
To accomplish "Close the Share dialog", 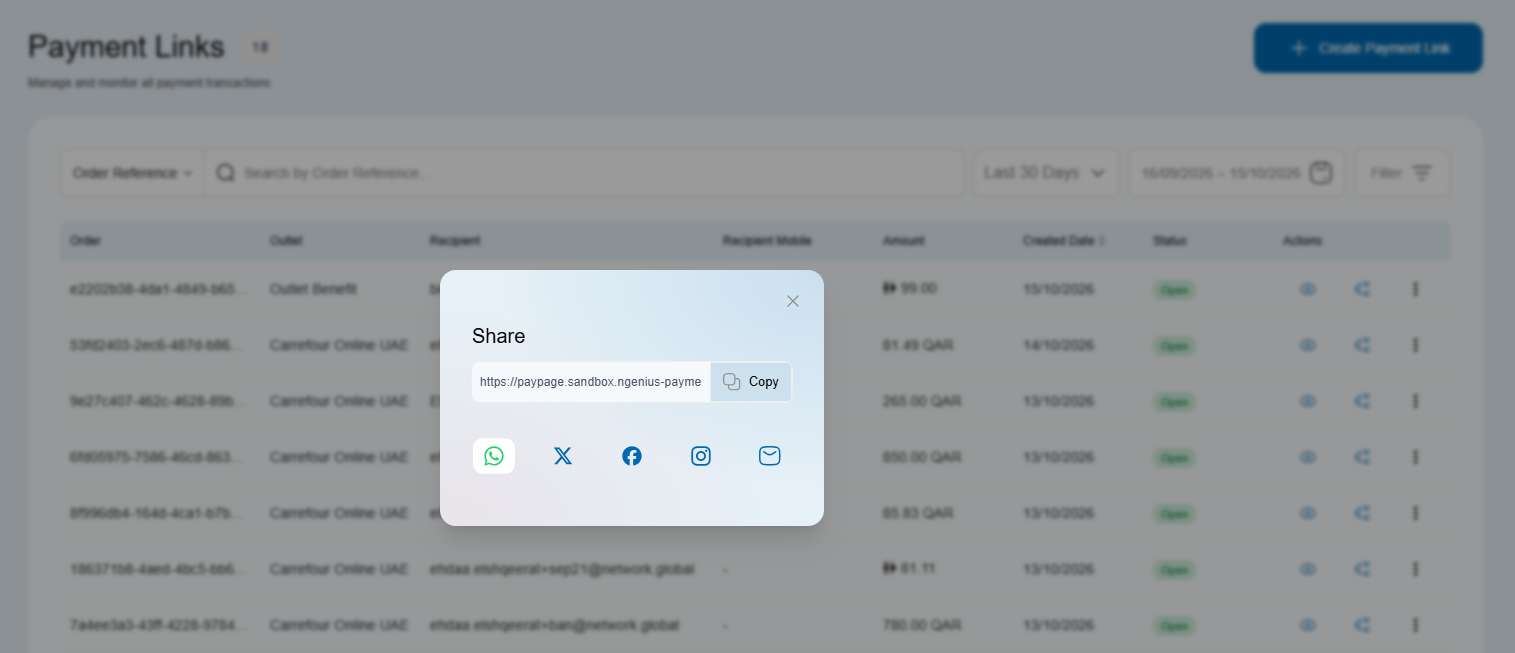I will pyautogui.click(x=793, y=301).
